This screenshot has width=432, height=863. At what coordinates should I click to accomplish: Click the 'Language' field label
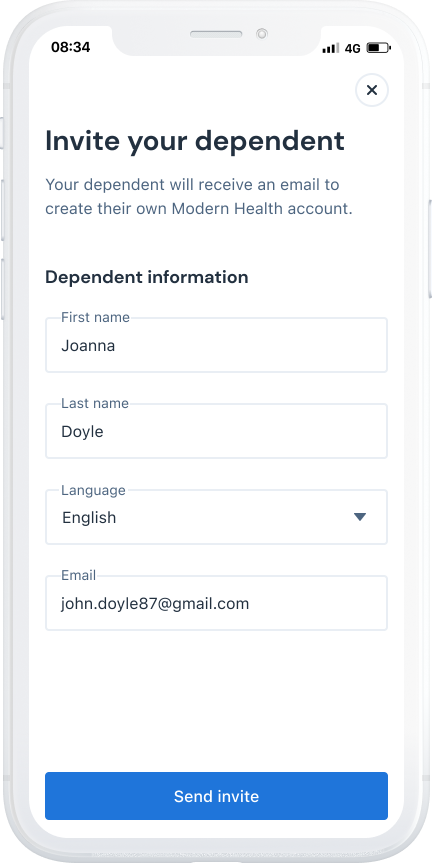(93, 490)
